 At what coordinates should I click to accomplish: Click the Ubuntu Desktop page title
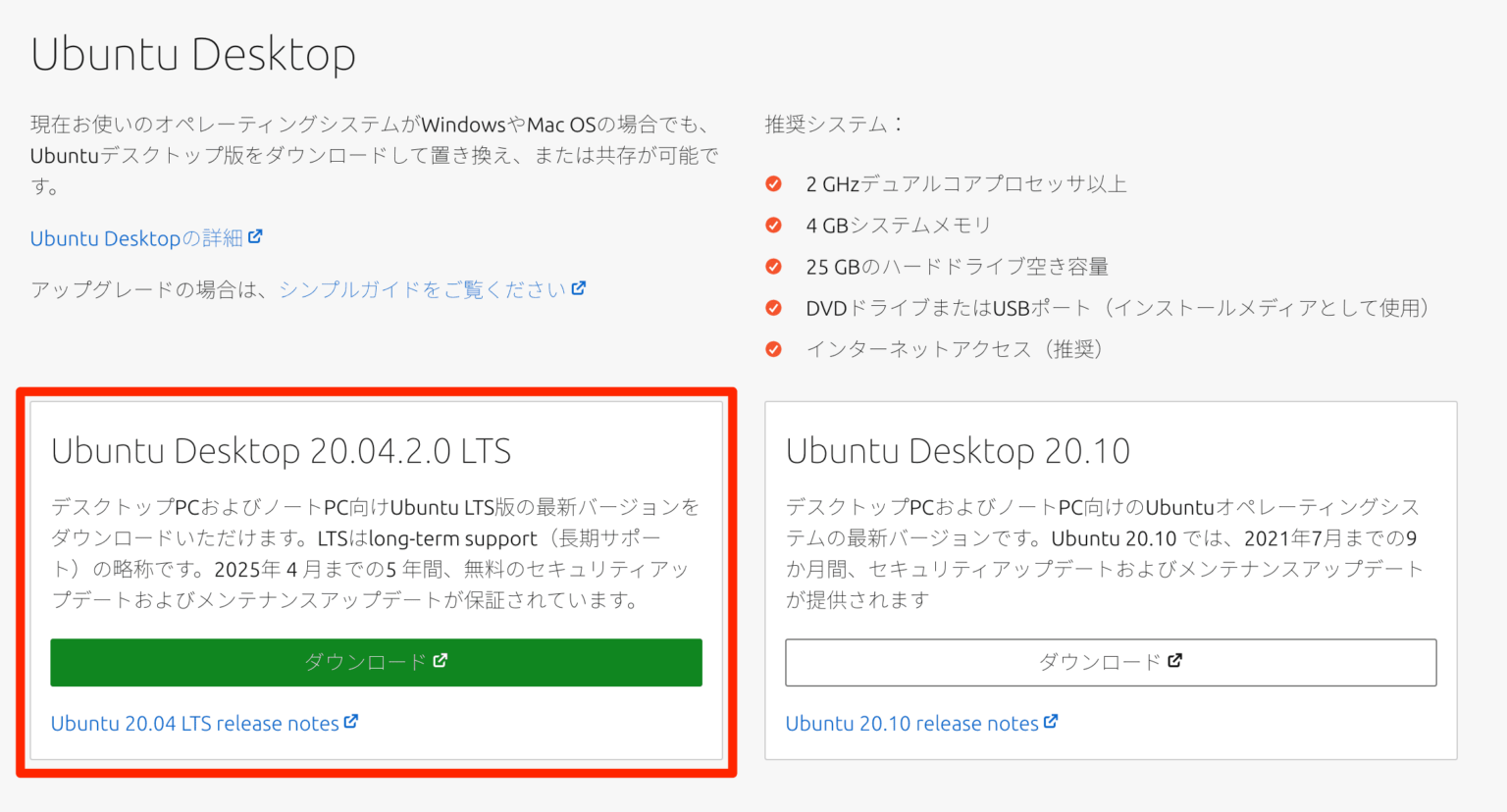point(193,55)
